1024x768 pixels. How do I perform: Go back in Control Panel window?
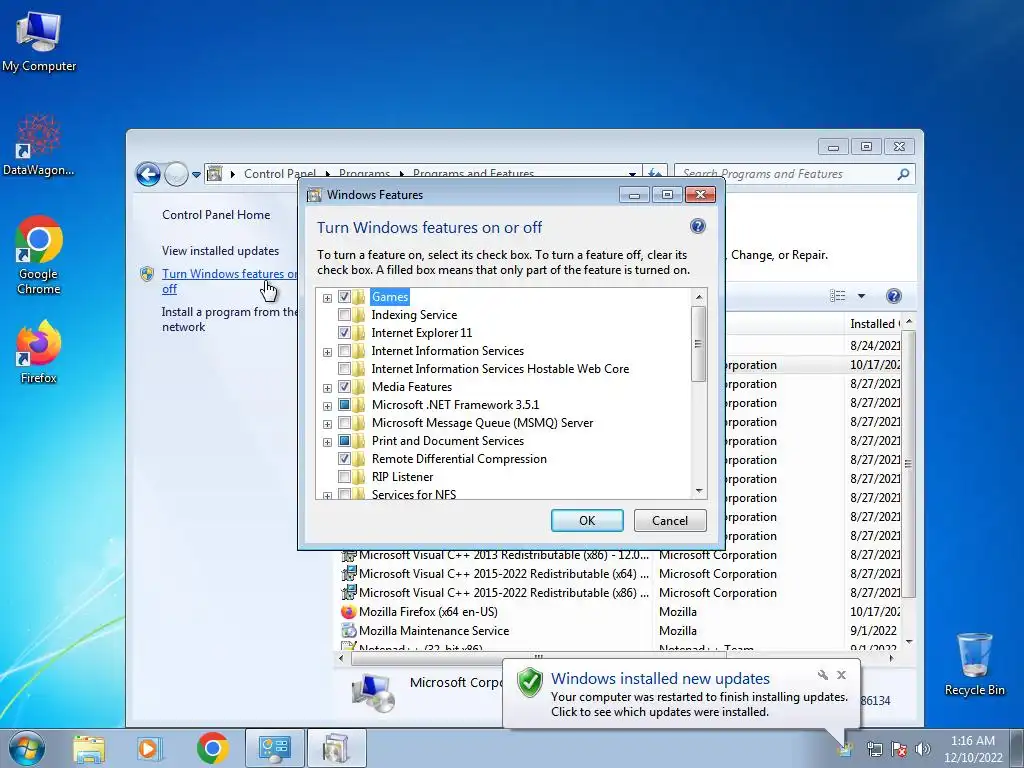click(x=148, y=174)
